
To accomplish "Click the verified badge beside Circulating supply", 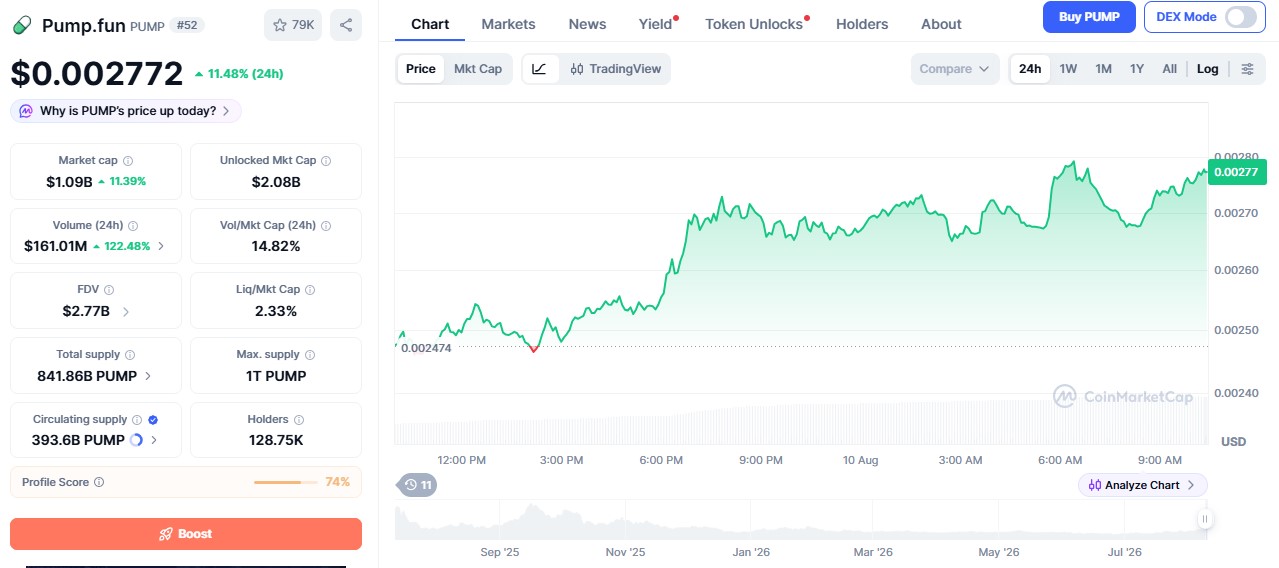I will pyautogui.click(x=153, y=419).
